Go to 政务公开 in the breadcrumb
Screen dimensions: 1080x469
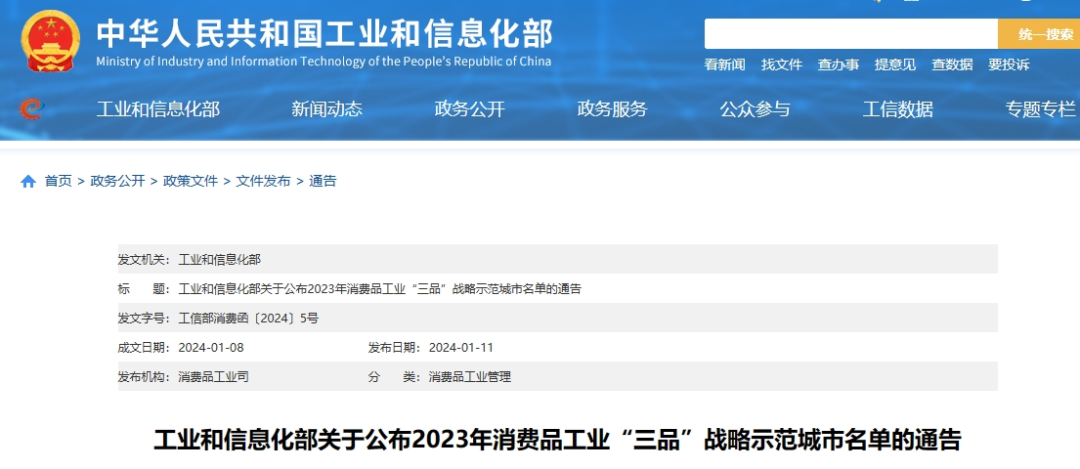tap(118, 181)
